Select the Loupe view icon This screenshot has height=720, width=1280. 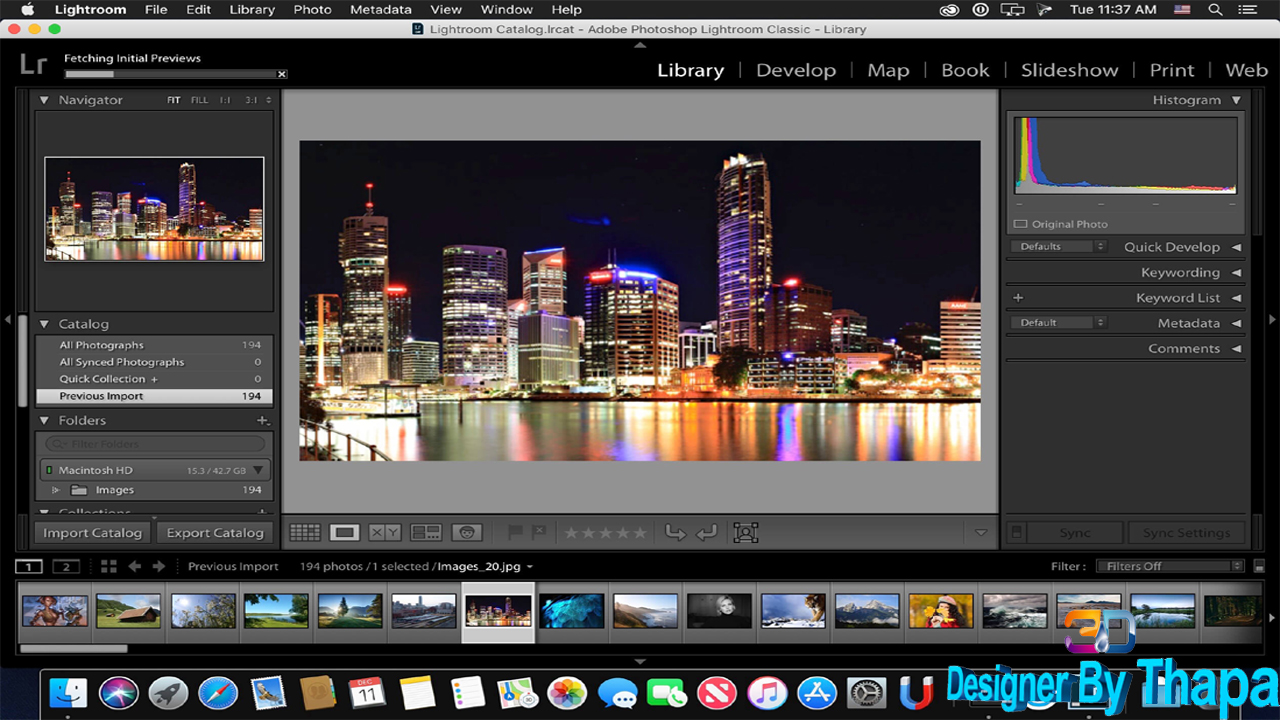[x=345, y=533]
